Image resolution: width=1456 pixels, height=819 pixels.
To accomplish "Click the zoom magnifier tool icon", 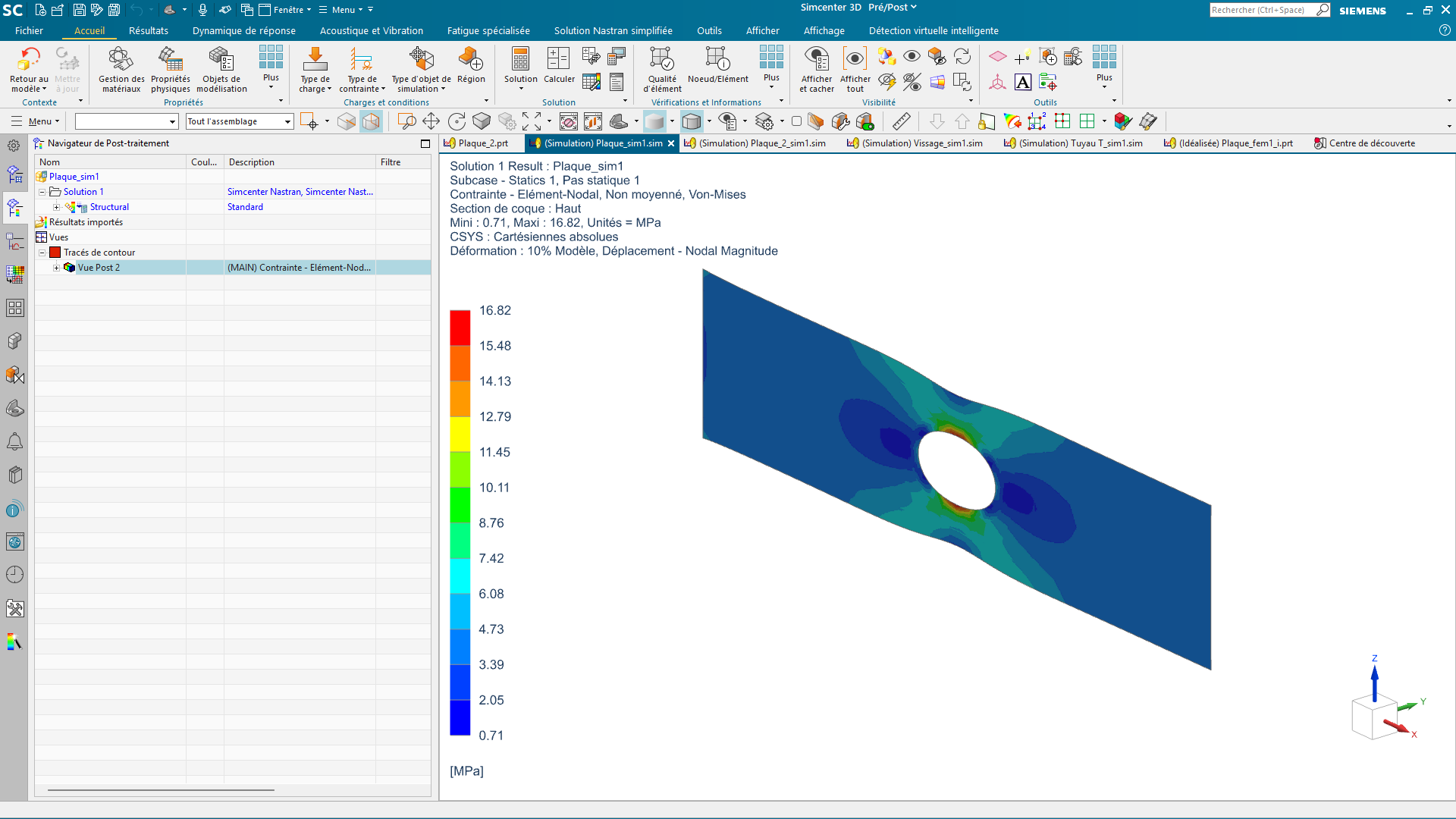I will (406, 121).
